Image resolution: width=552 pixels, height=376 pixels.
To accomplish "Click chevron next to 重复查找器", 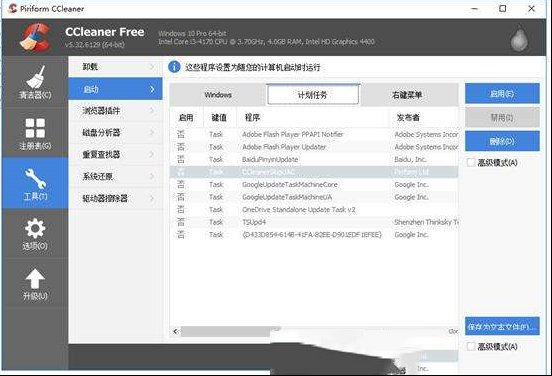I will (x=152, y=154).
